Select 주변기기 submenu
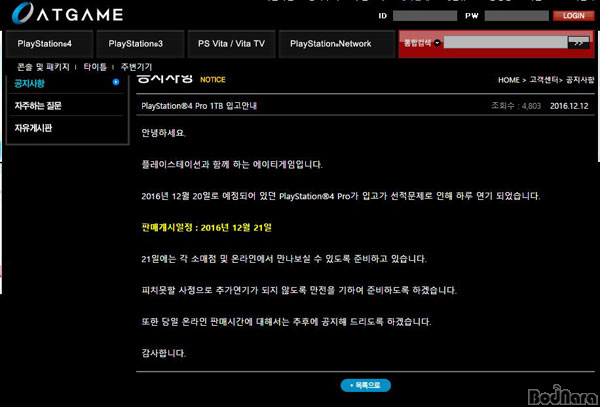Image resolution: width=600 pixels, height=407 pixels. coord(136,67)
